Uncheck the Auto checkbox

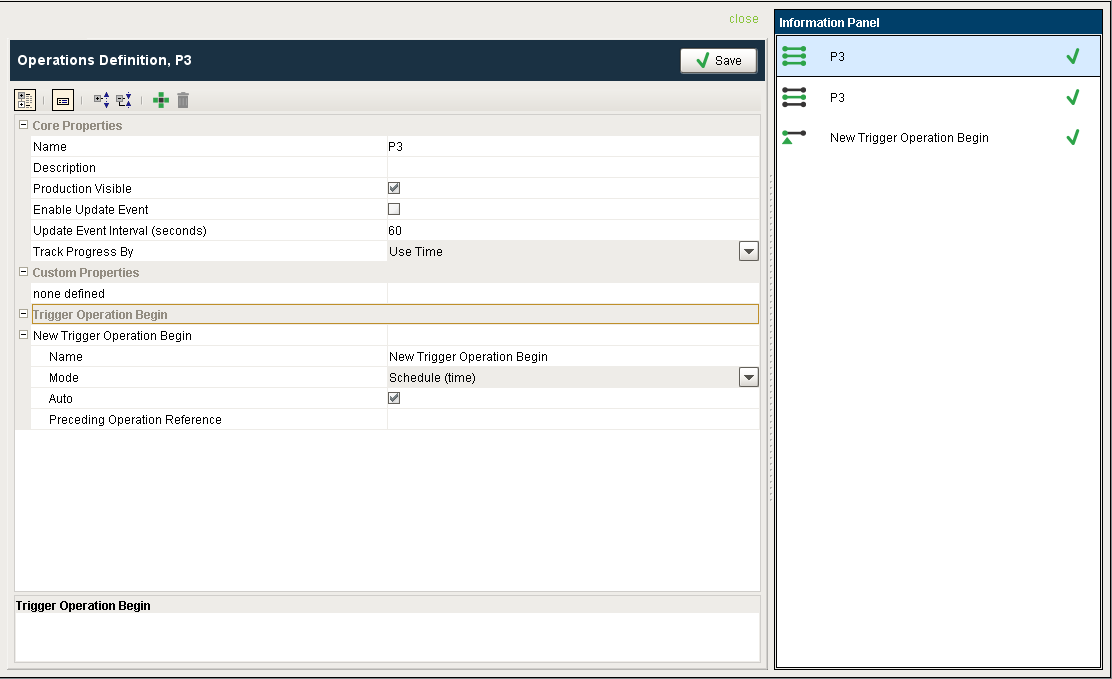394,398
